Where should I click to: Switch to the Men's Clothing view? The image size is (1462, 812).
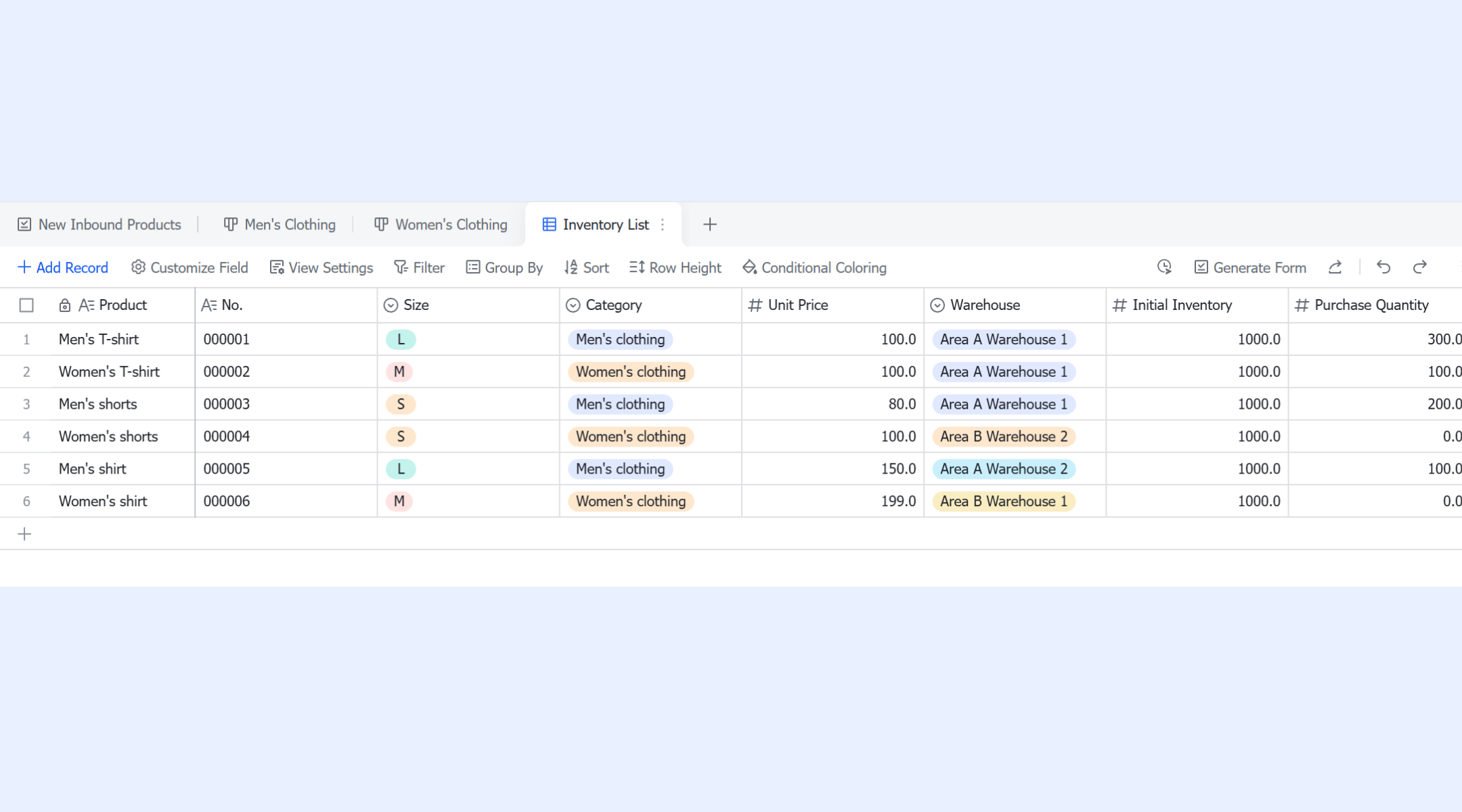(280, 225)
